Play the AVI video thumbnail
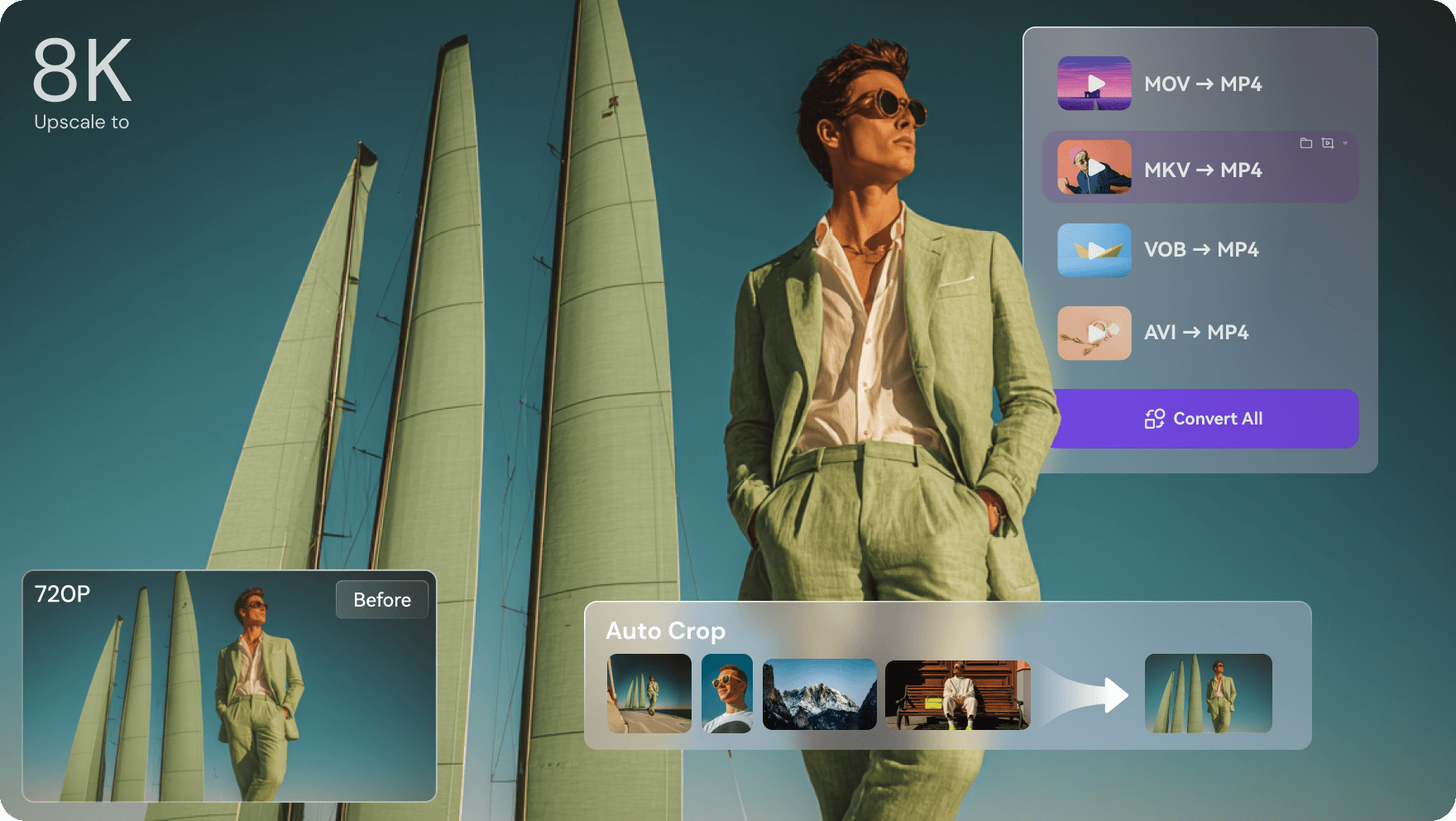Viewport: 1456px width, 821px height. point(1094,333)
